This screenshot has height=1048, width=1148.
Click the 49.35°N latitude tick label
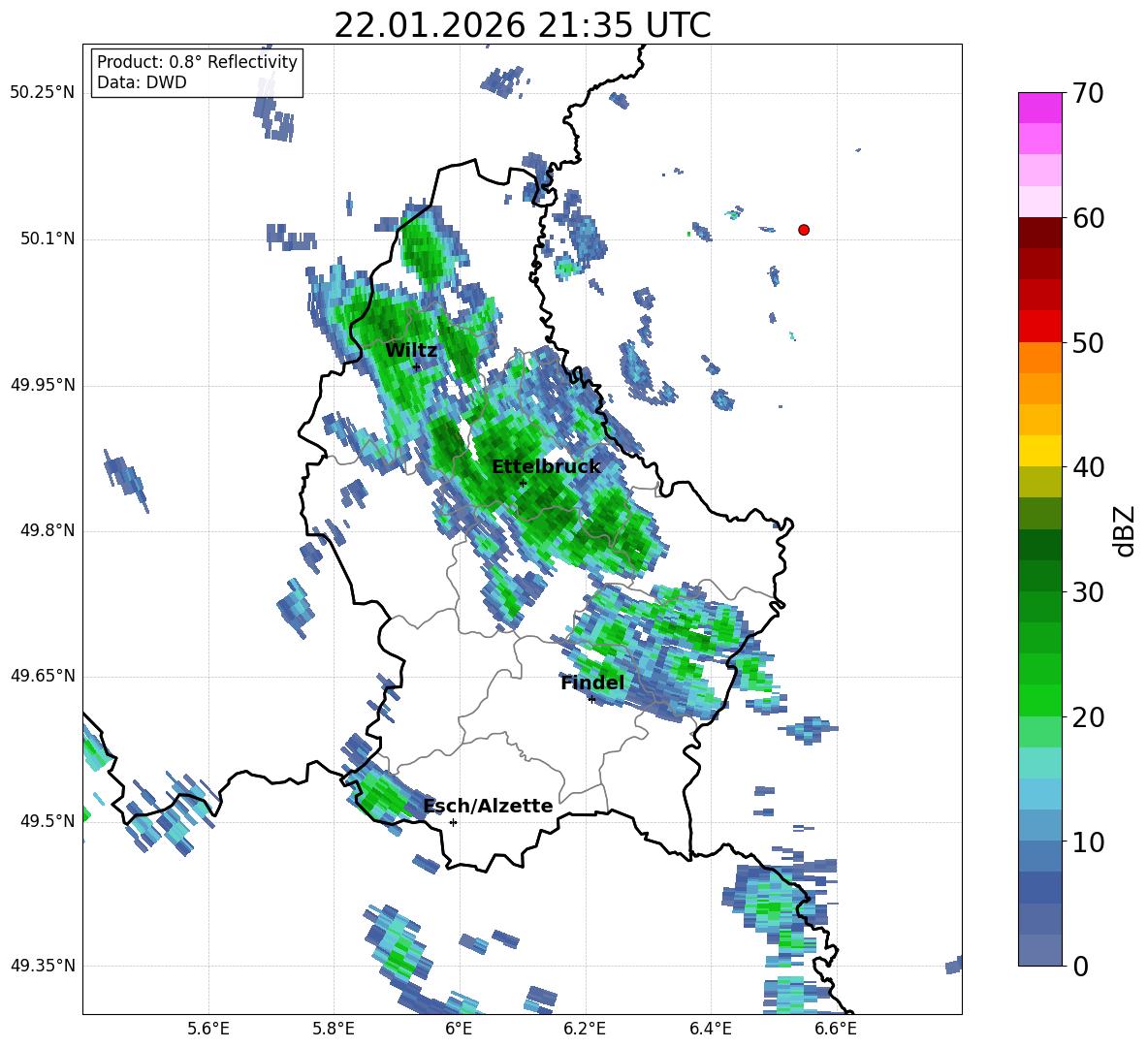coord(43,966)
